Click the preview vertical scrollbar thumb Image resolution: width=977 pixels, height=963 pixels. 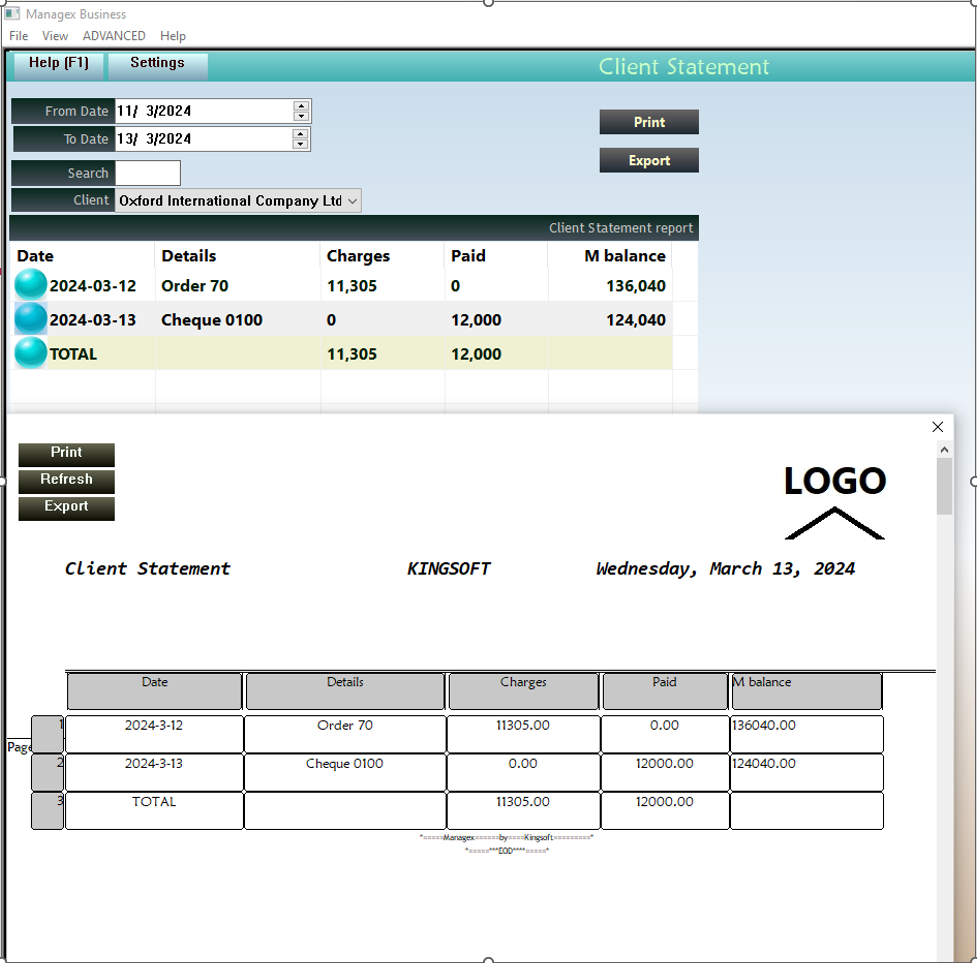click(944, 487)
